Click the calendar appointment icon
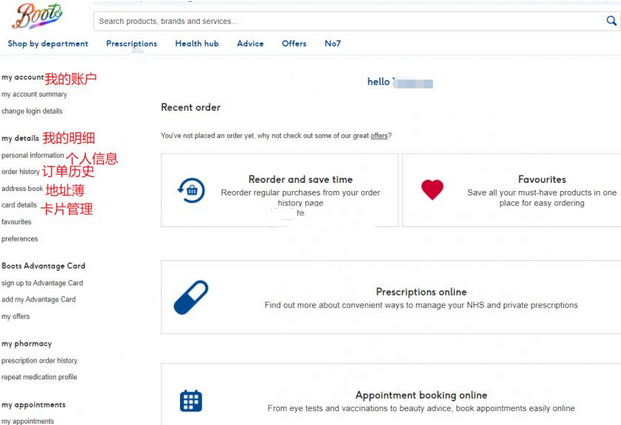Image resolution: width=621 pixels, height=425 pixels. 191,401
